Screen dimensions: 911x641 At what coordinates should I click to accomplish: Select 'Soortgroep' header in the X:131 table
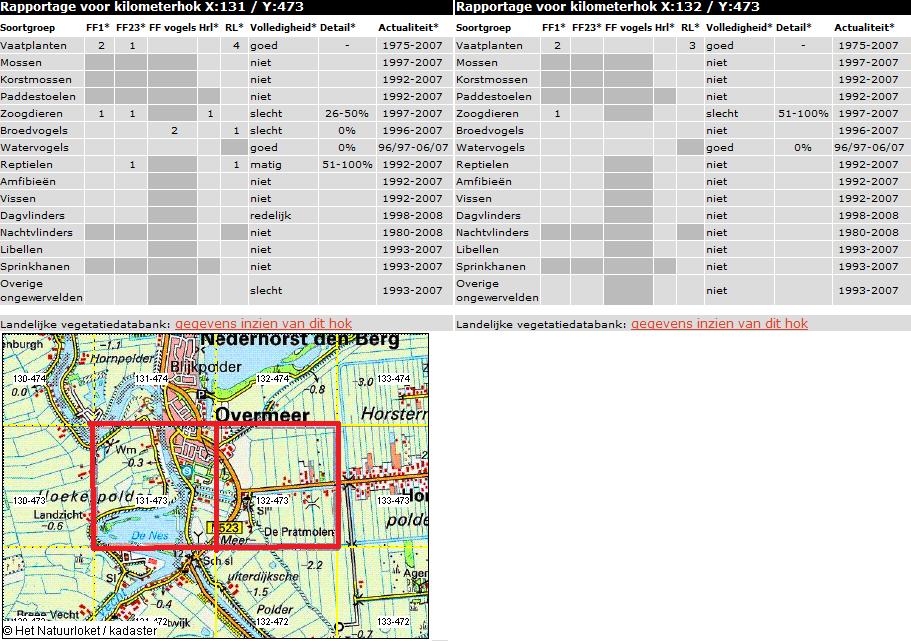coord(28,28)
